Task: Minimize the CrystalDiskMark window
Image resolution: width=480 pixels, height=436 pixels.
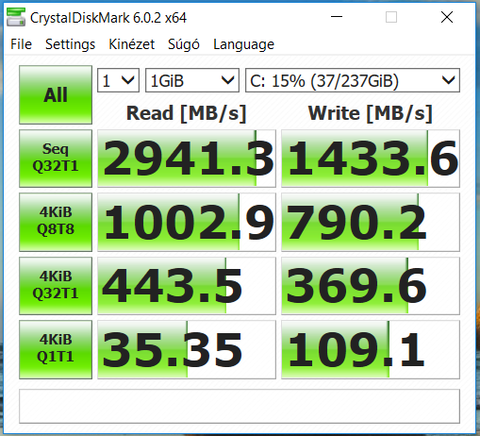Action: (337, 17)
